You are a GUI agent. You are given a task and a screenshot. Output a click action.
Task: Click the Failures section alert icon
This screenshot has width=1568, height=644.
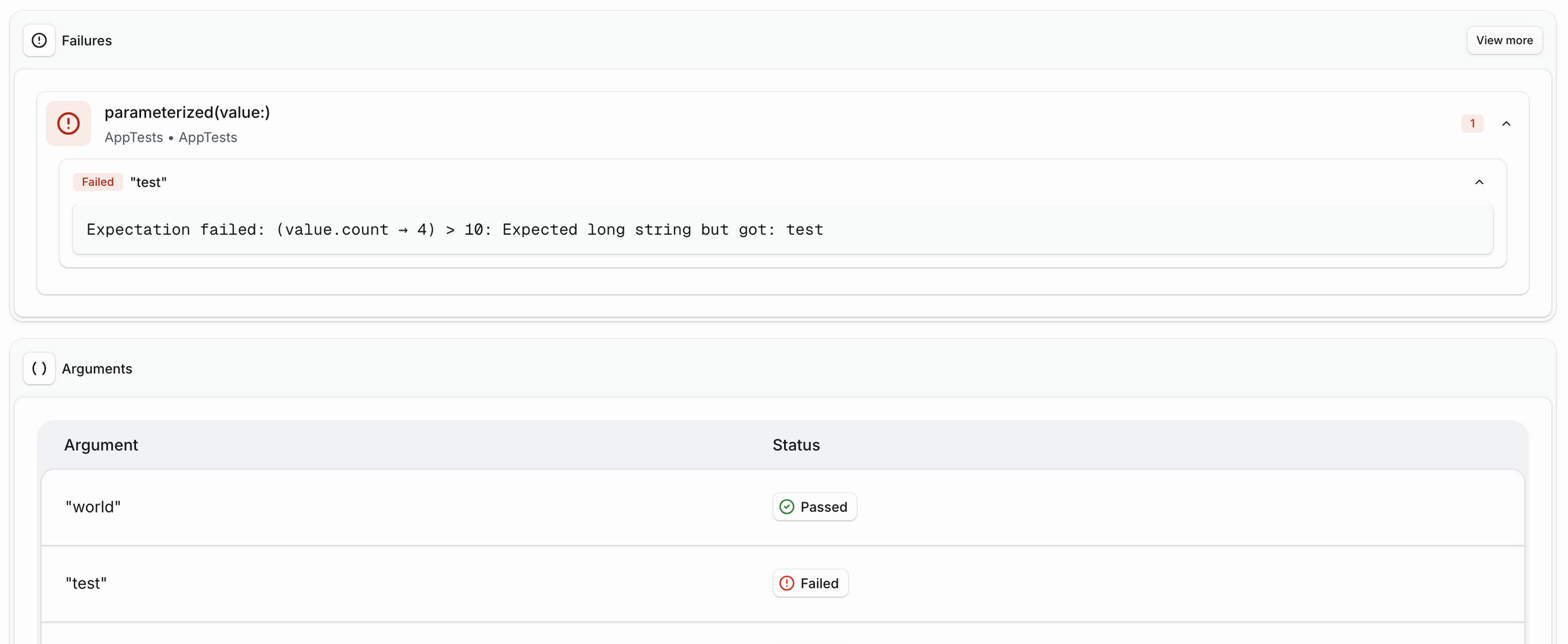tap(39, 40)
